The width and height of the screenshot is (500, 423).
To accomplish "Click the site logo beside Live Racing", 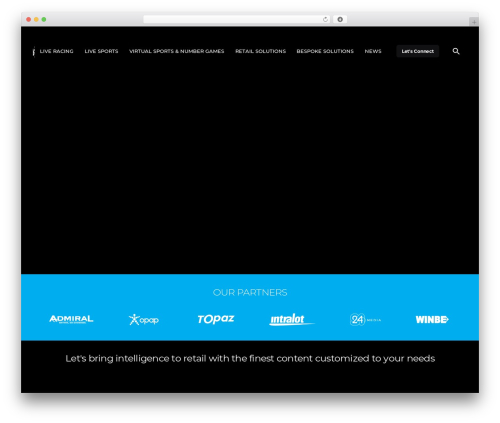I will pyautogui.click(x=34, y=51).
